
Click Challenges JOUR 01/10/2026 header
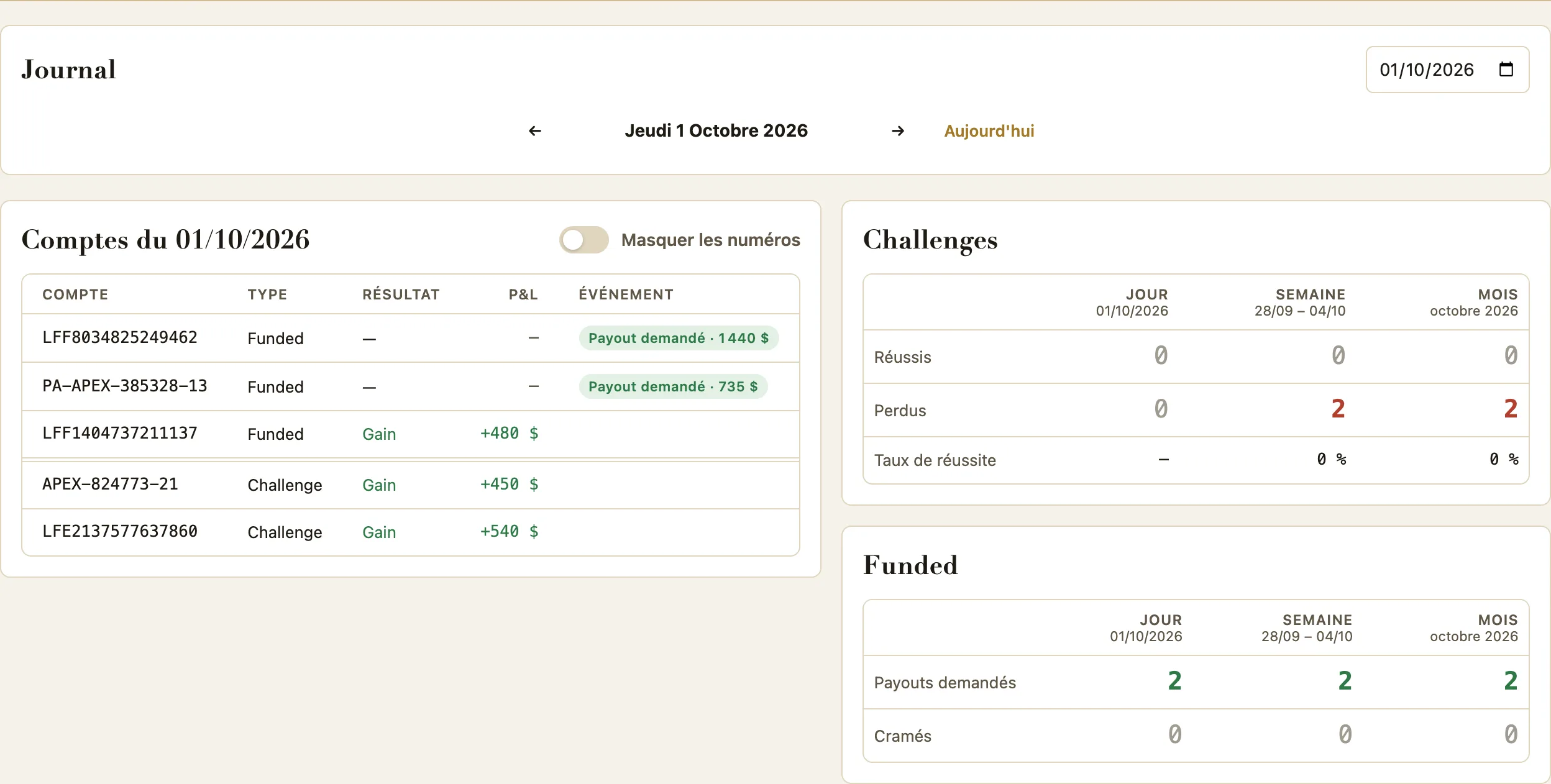(1132, 303)
